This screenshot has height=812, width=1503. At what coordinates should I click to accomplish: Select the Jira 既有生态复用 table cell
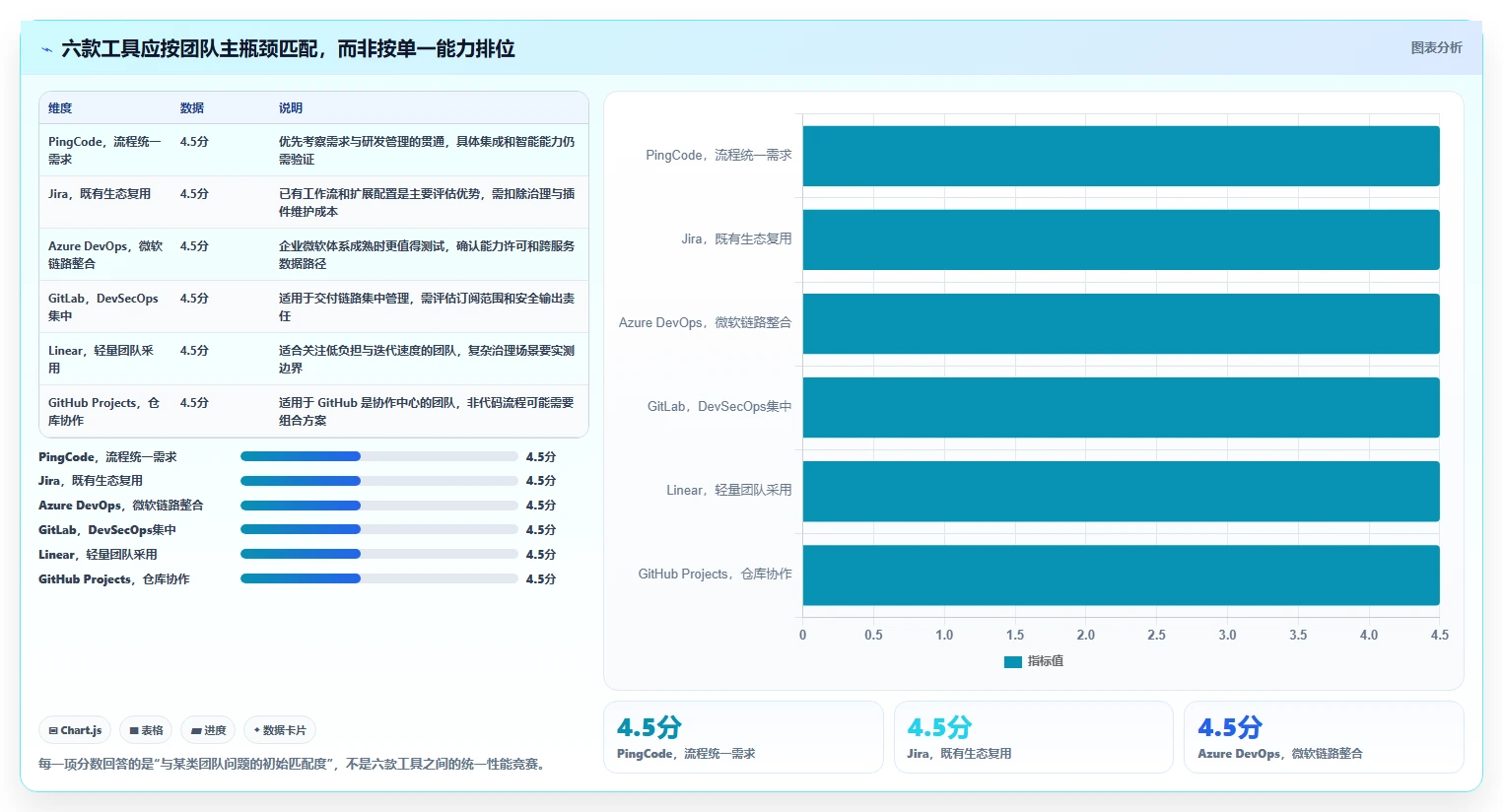[105, 202]
